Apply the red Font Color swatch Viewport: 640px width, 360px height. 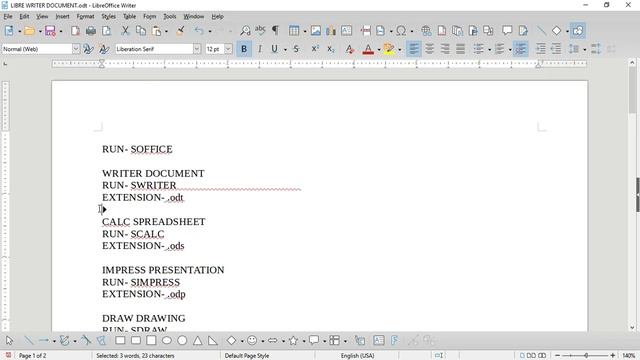tap(368, 49)
